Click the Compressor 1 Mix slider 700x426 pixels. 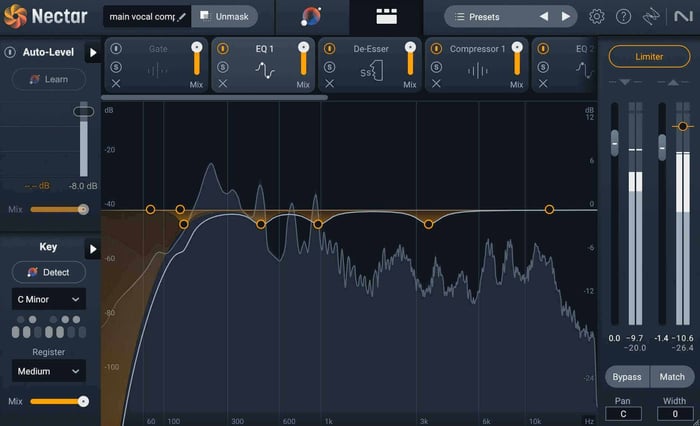[x=517, y=59]
